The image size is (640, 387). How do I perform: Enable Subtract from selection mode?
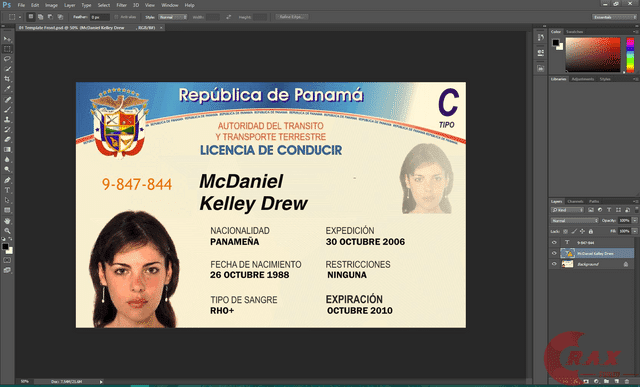click(x=50, y=17)
